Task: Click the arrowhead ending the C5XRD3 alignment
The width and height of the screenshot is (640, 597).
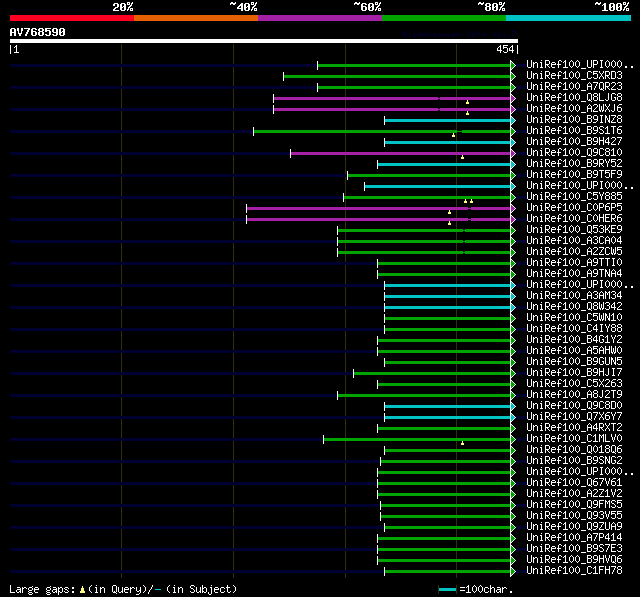Action: coord(513,76)
